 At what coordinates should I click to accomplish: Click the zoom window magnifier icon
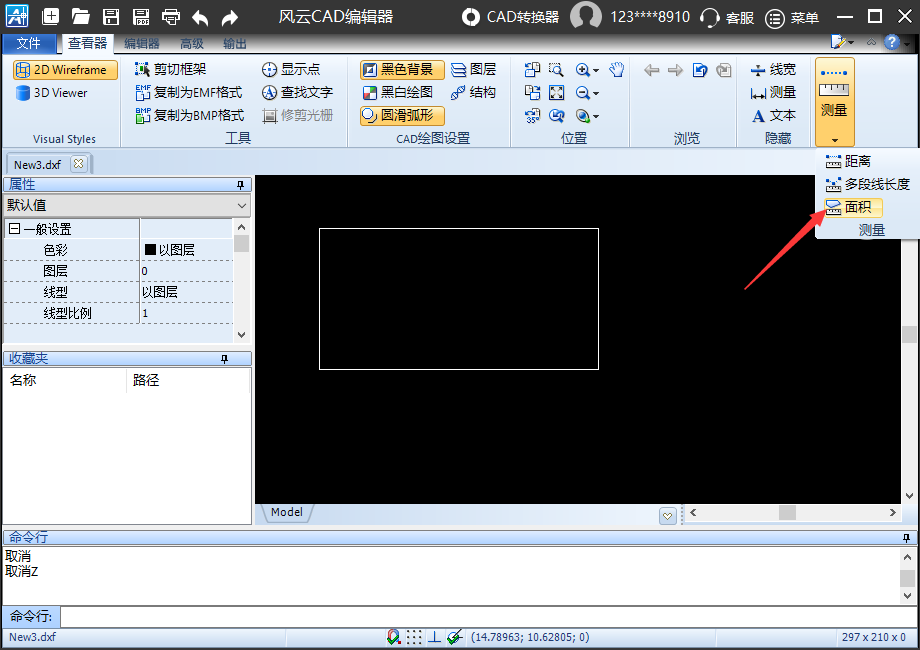[556, 70]
